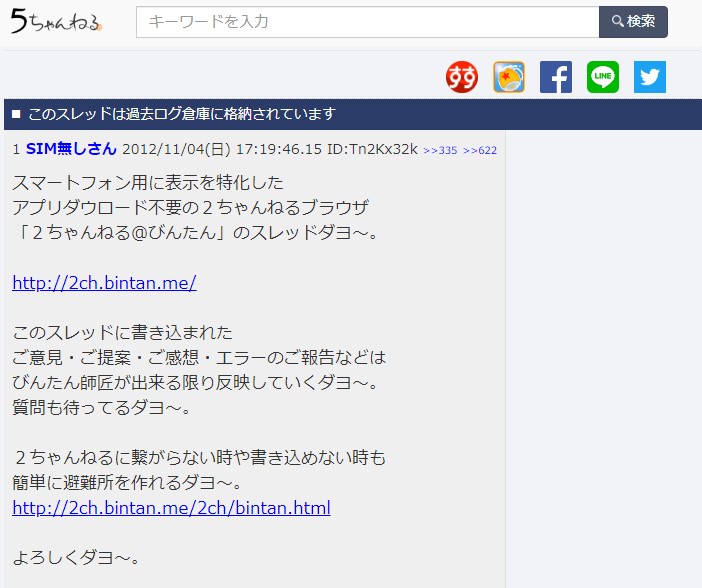Click the orange star ball share icon
Image resolution: width=702 pixels, height=588 pixels.
click(x=509, y=77)
